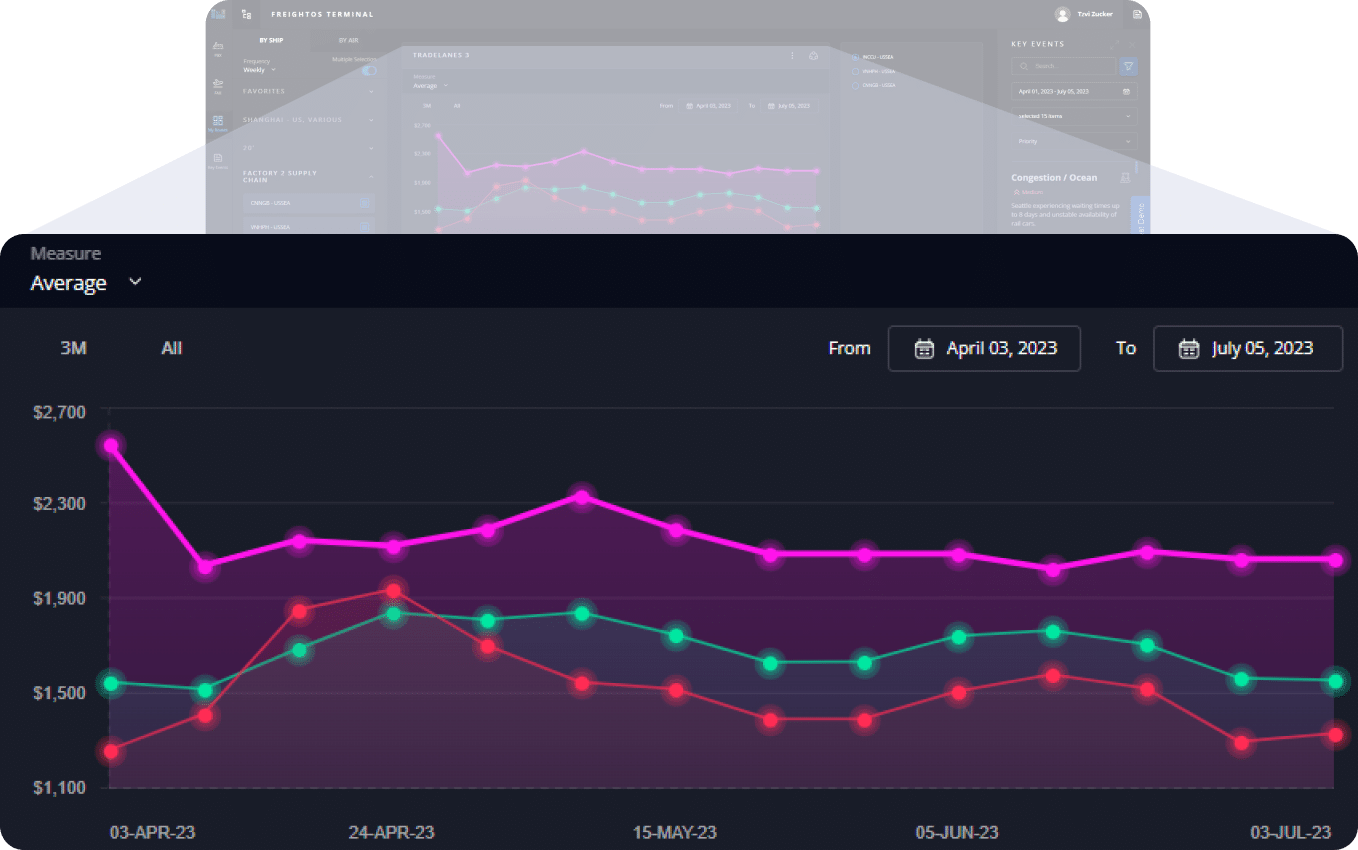Expand the Key Events panel with arrows icon
This screenshot has height=850, width=1358.
pyautogui.click(x=1114, y=45)
